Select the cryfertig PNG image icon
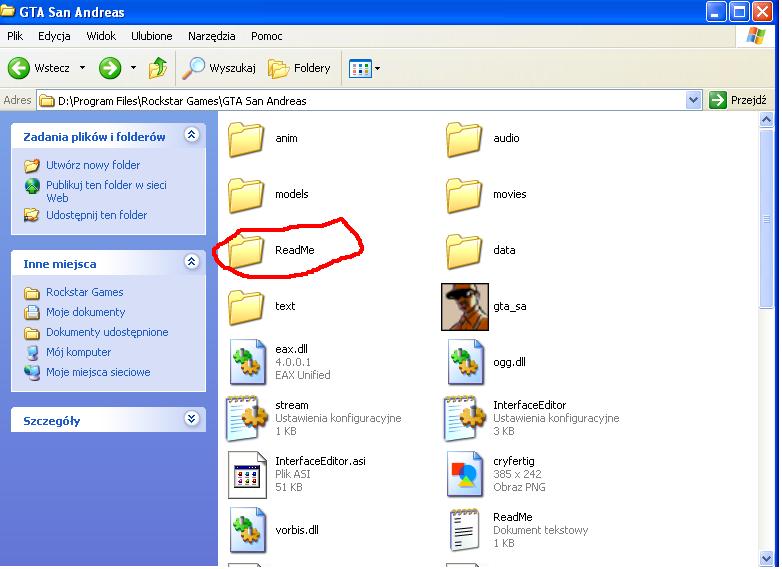This screenshot has width=782, height=569. point(465,474)
